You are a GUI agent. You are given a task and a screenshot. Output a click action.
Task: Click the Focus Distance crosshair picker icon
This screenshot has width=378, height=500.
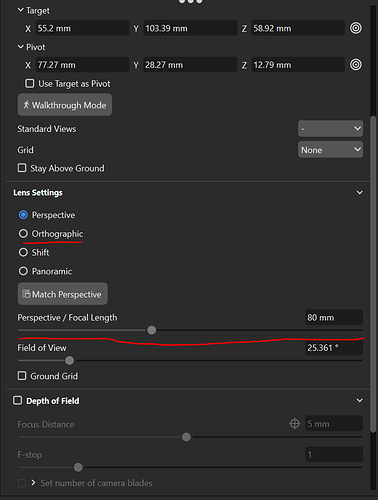[x=295, y=424]
